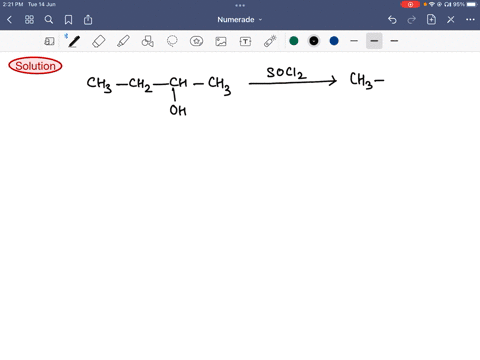
Task: Choose the blue pen color
Action: click(334, 41)
